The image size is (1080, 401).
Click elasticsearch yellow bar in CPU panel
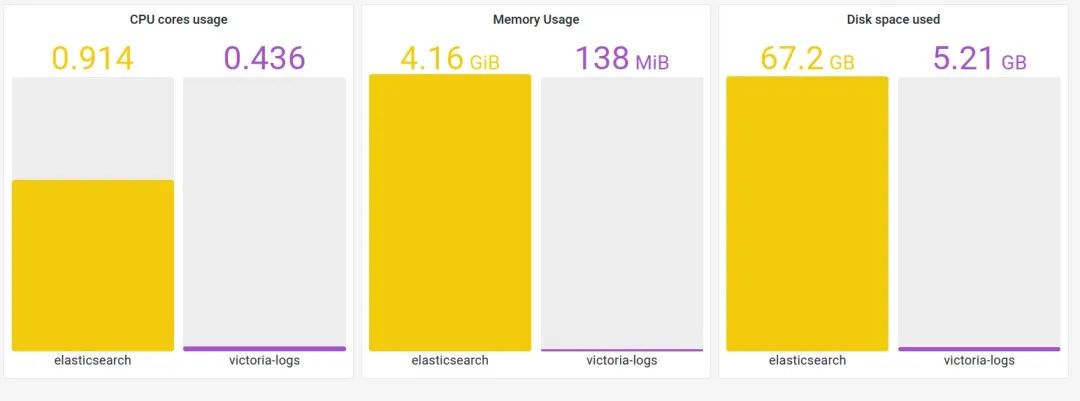click(93, 265)
